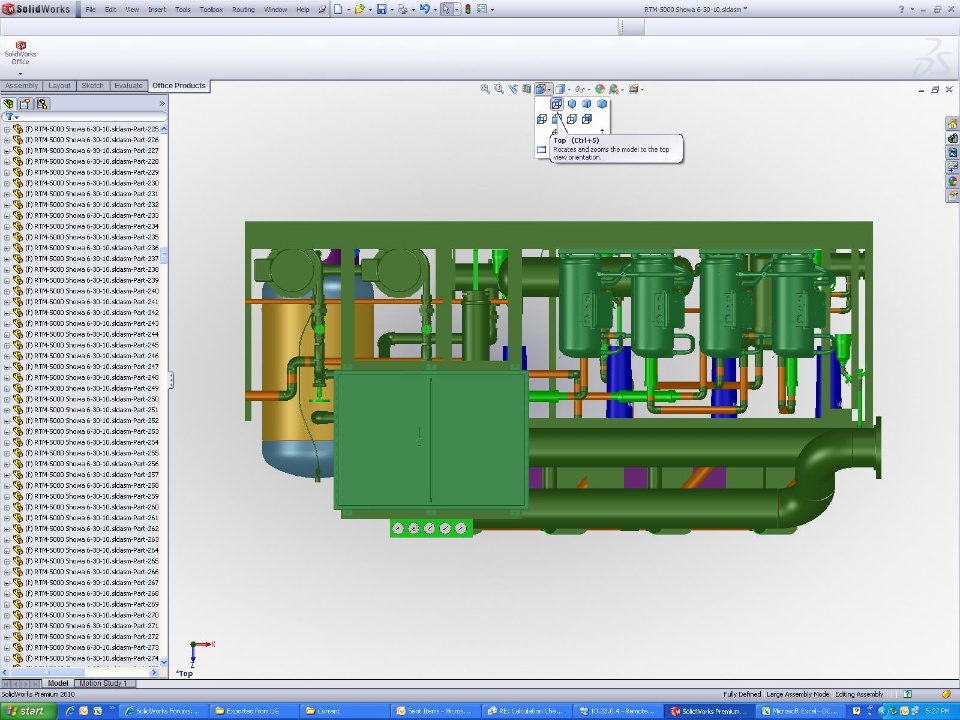Screen dimensions: 960x720
Task: Pick Back view in orientation flyout
Action: click(587, 119)
